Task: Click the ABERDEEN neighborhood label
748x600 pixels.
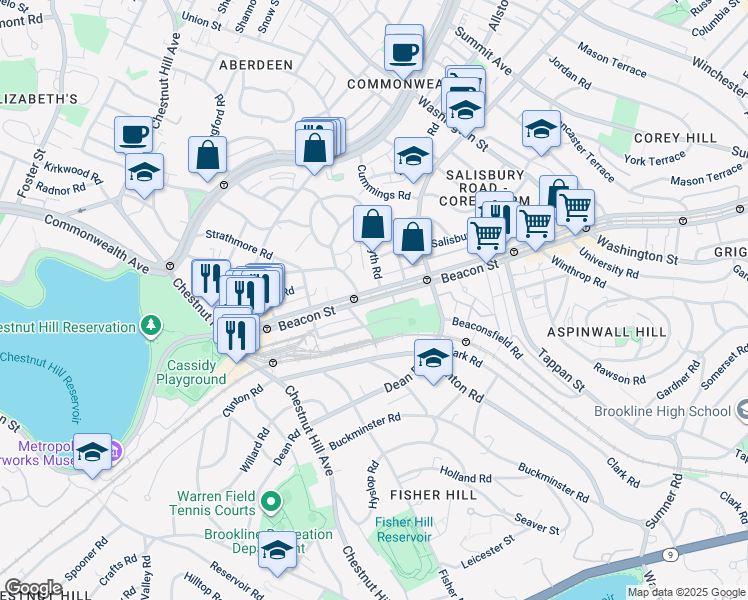Action: tap(256, 65)
